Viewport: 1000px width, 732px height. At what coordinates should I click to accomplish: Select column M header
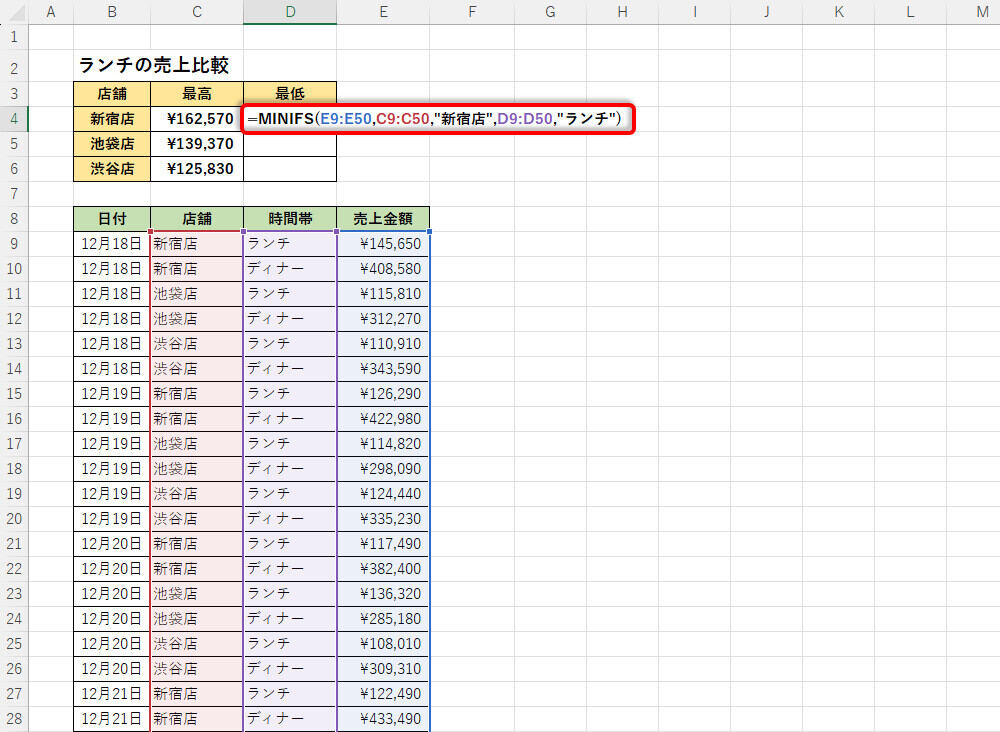981,12
